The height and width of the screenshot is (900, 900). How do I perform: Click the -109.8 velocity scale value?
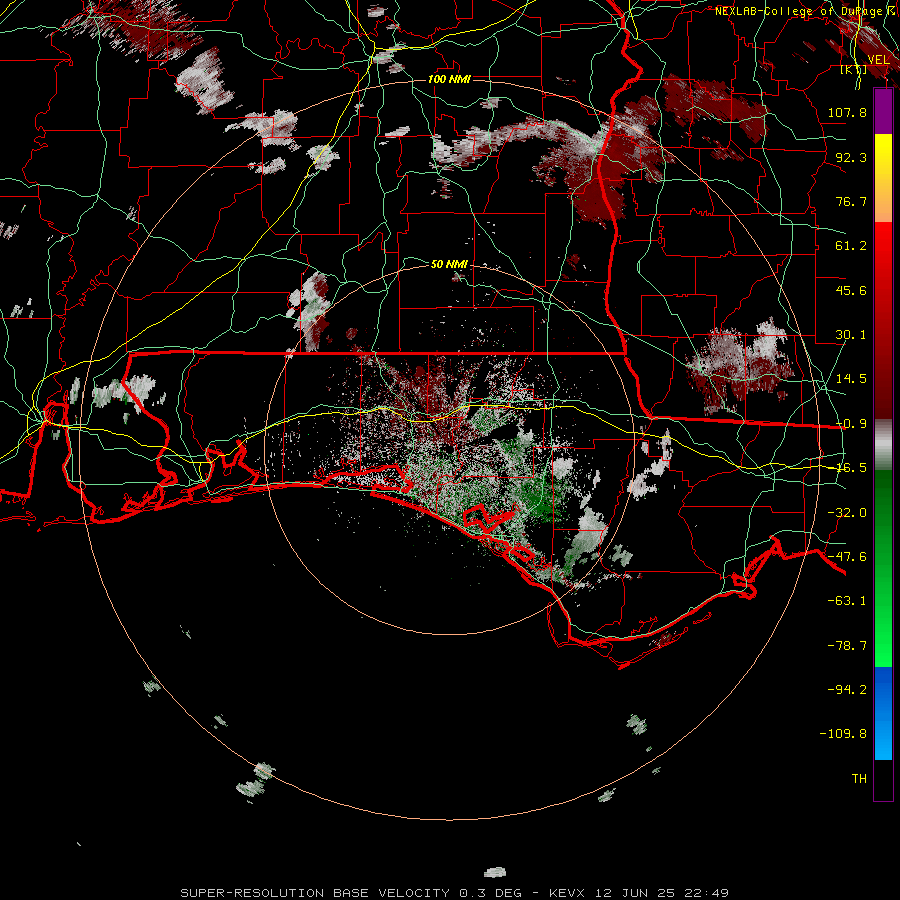(x=843, y=734)
